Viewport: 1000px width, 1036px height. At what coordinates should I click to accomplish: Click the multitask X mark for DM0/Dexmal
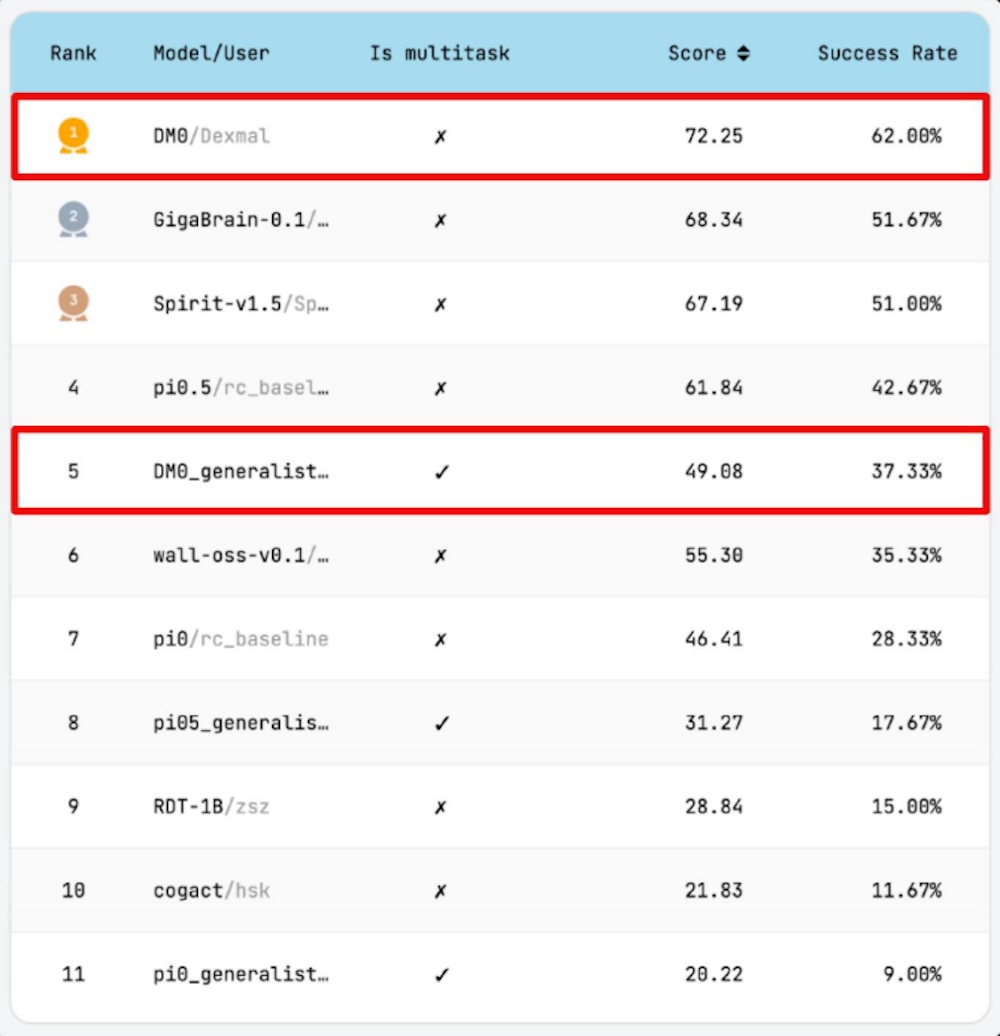441,136
